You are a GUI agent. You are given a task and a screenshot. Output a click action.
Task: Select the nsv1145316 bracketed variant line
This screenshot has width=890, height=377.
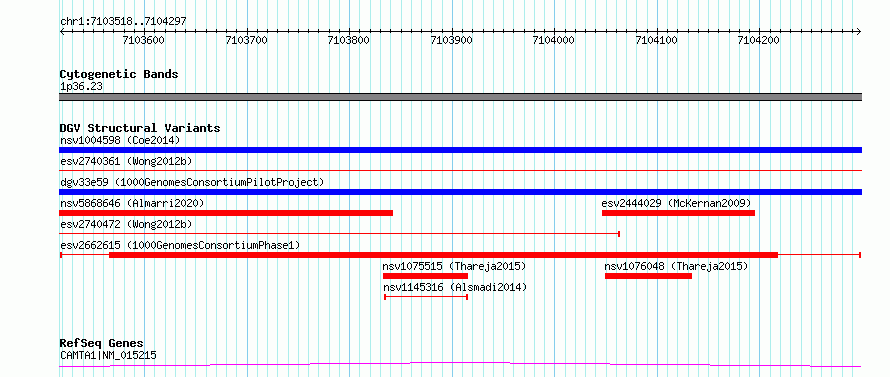pyautogui.click(x=426, y=297)
